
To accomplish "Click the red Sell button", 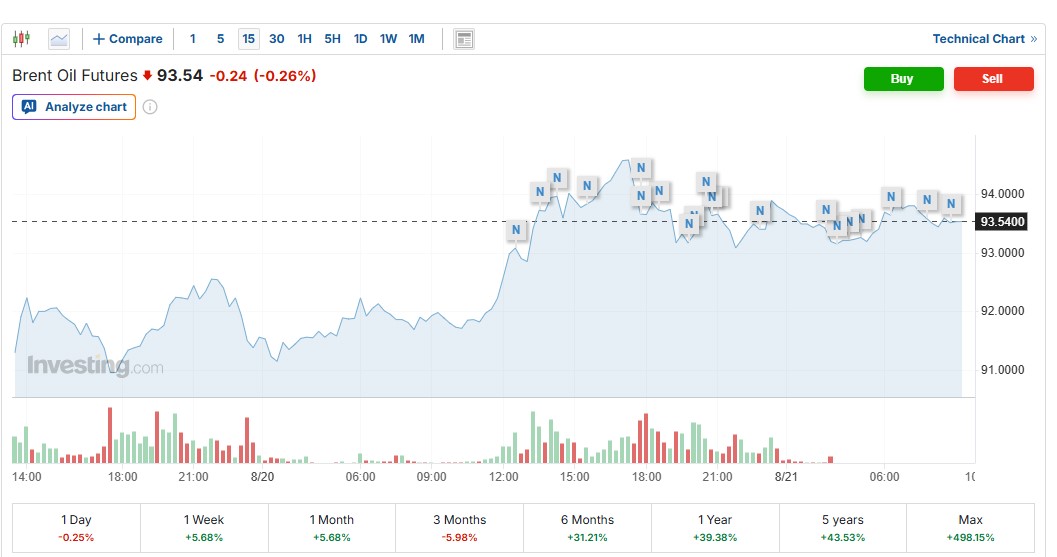I will pos(993,79).
